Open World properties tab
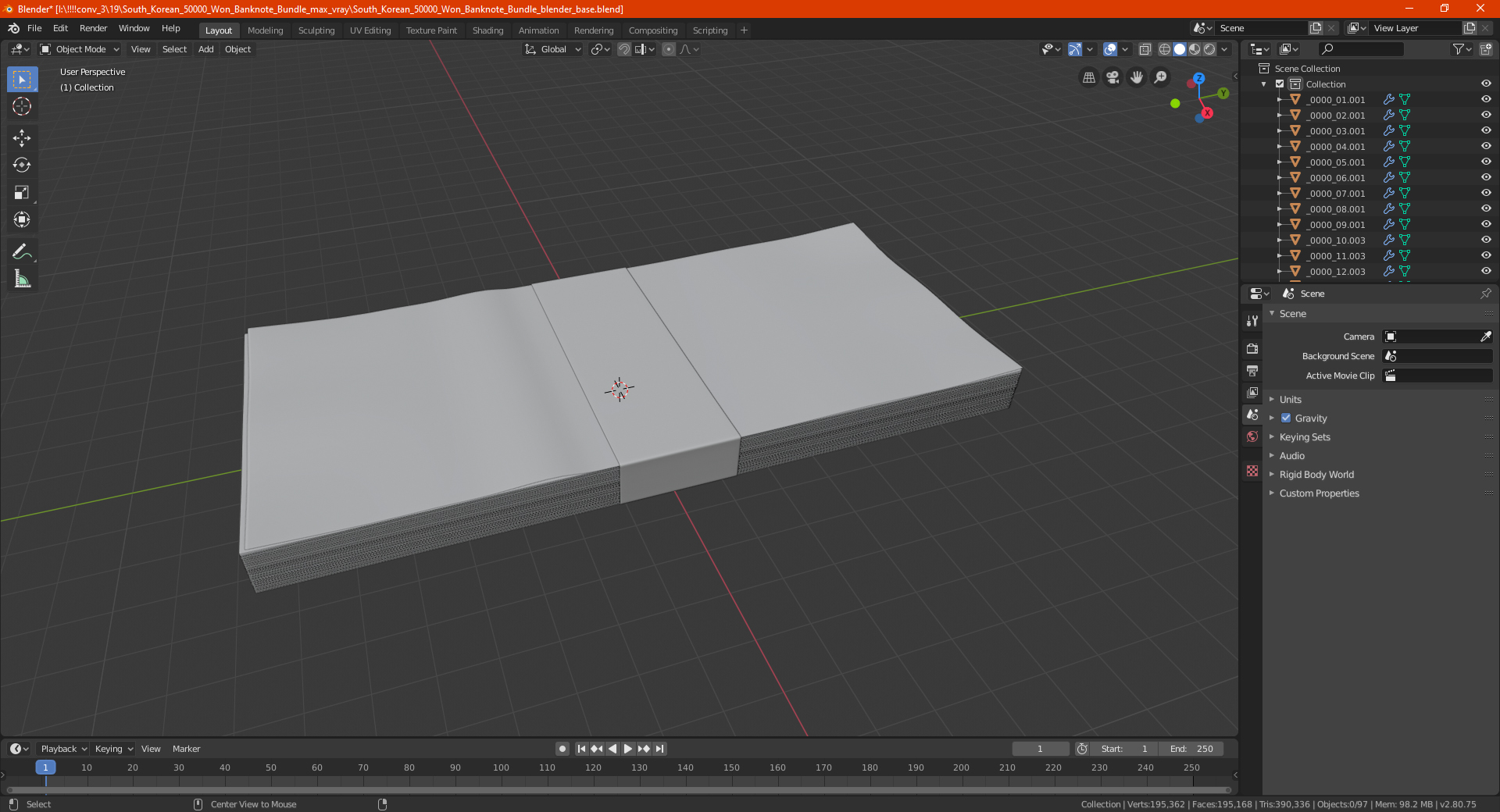This screenshot has width=1500, height=812. point(1252,436)
